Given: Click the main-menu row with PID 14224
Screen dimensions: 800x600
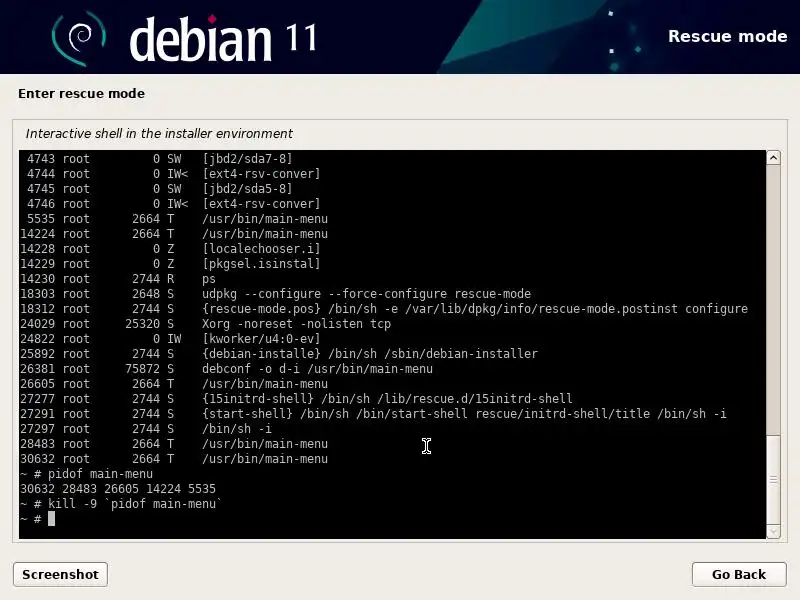Looking at the screenshot, I should click(x=174, y=234).
